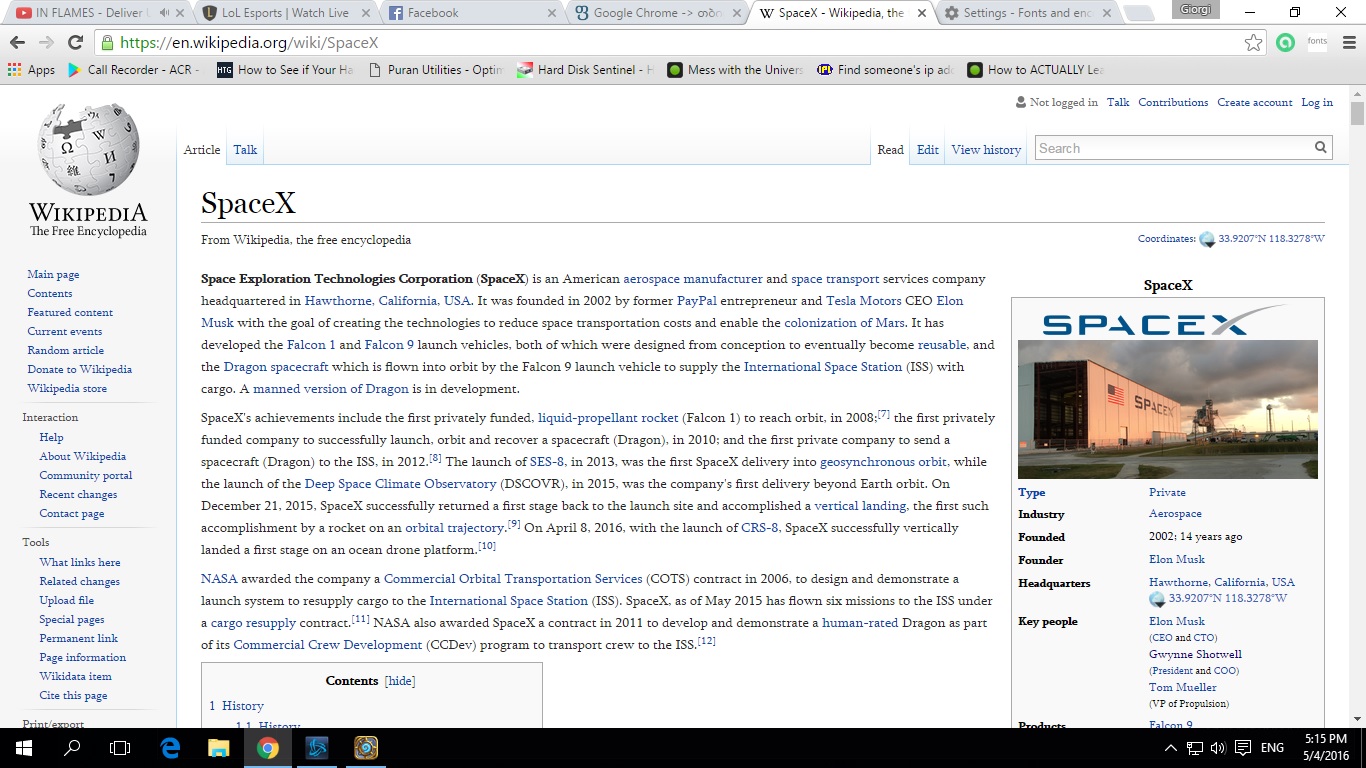Open File Explorer from the taskbar
1366x768 pixels.
218,747
